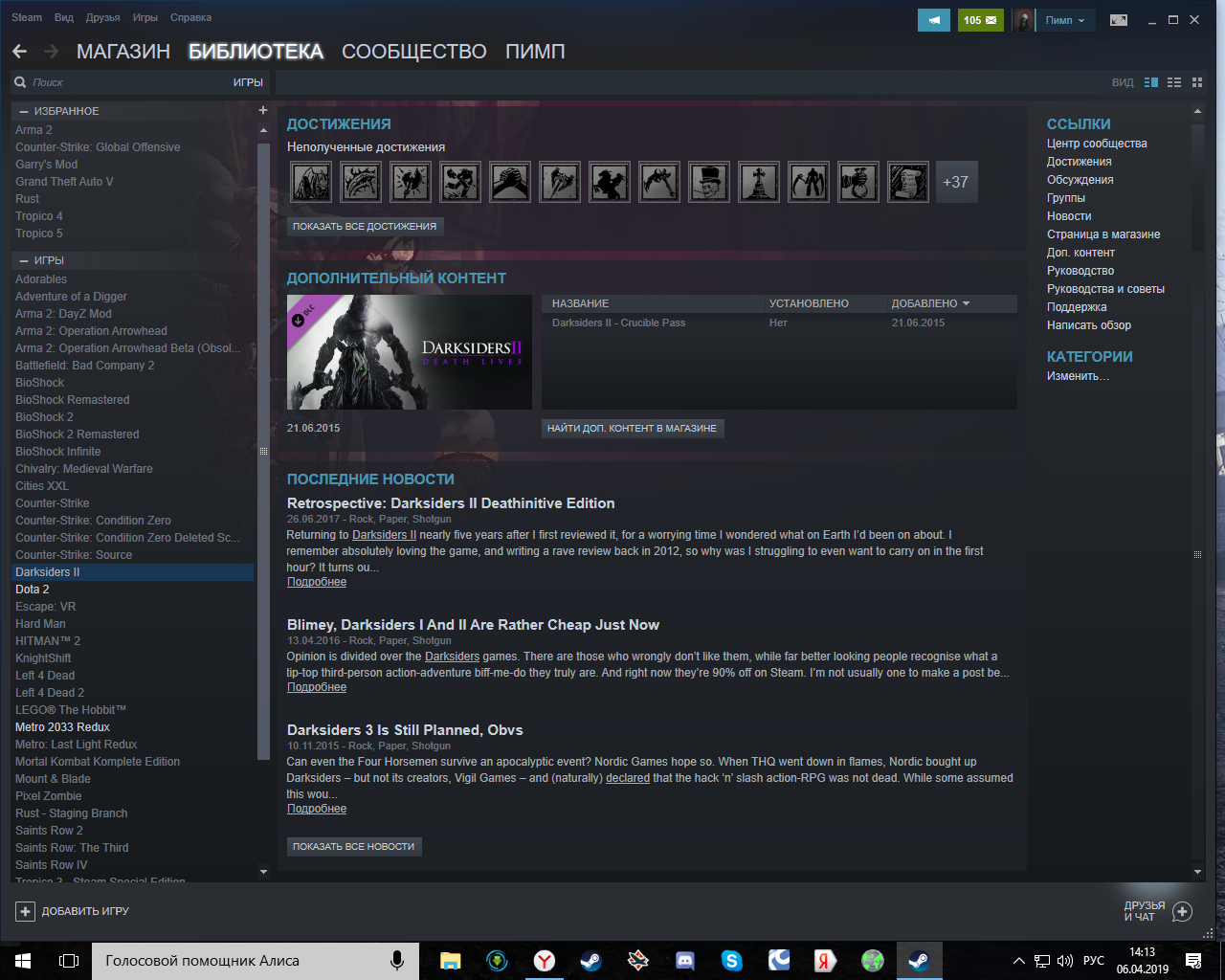Select Metro 2033 Redux in game list
Screen dimensions: 1225x980
[132, 727]
